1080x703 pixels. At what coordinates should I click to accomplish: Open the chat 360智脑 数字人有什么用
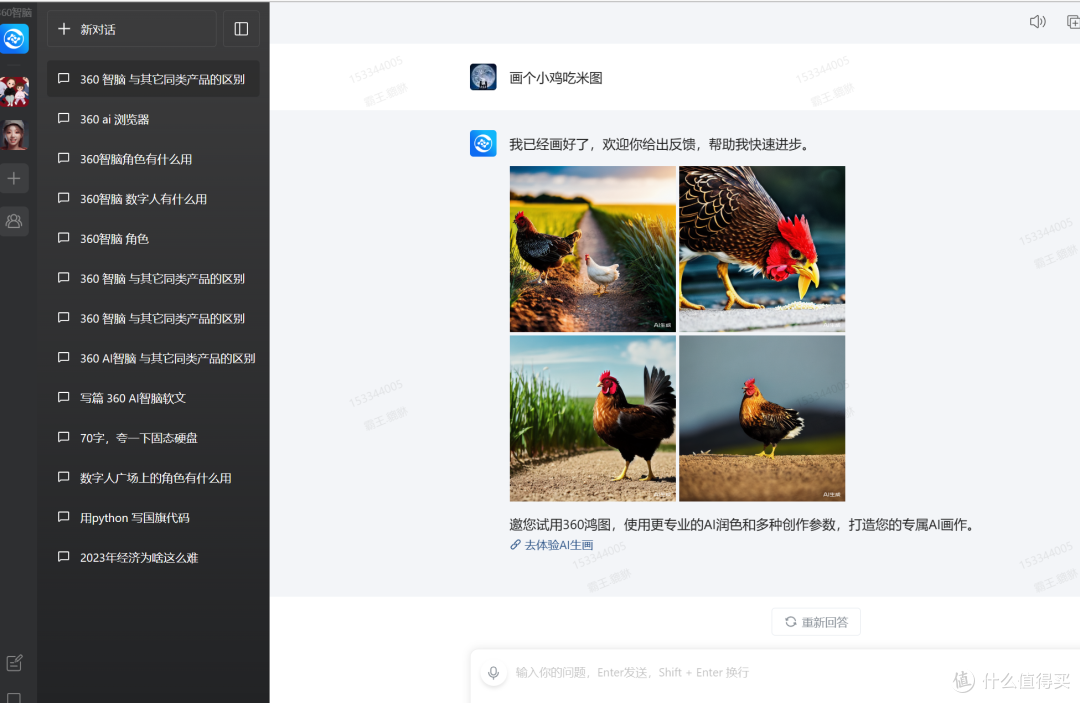click(x=153, y=199)
